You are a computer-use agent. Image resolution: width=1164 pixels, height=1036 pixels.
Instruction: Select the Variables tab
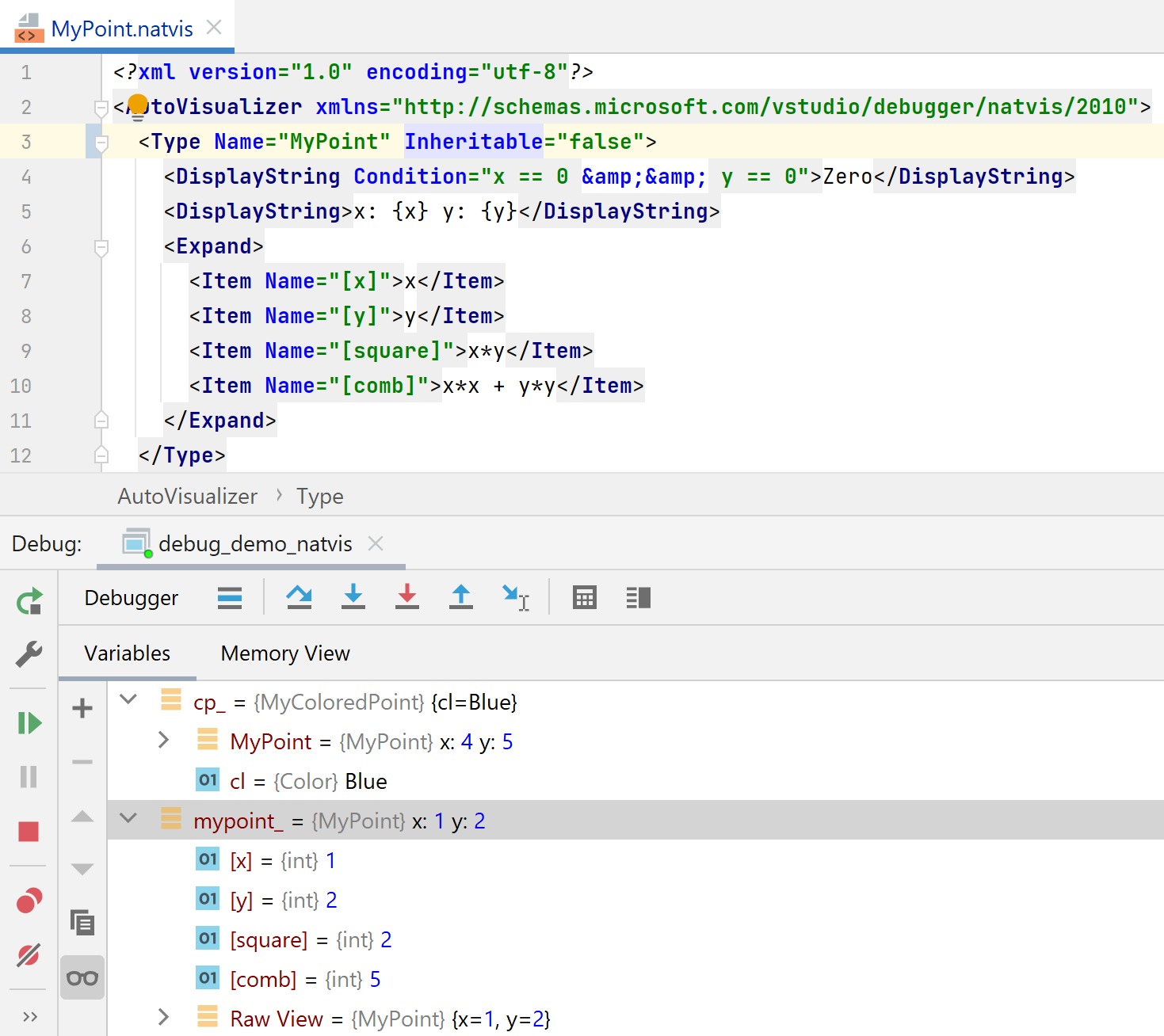[127, 653]
